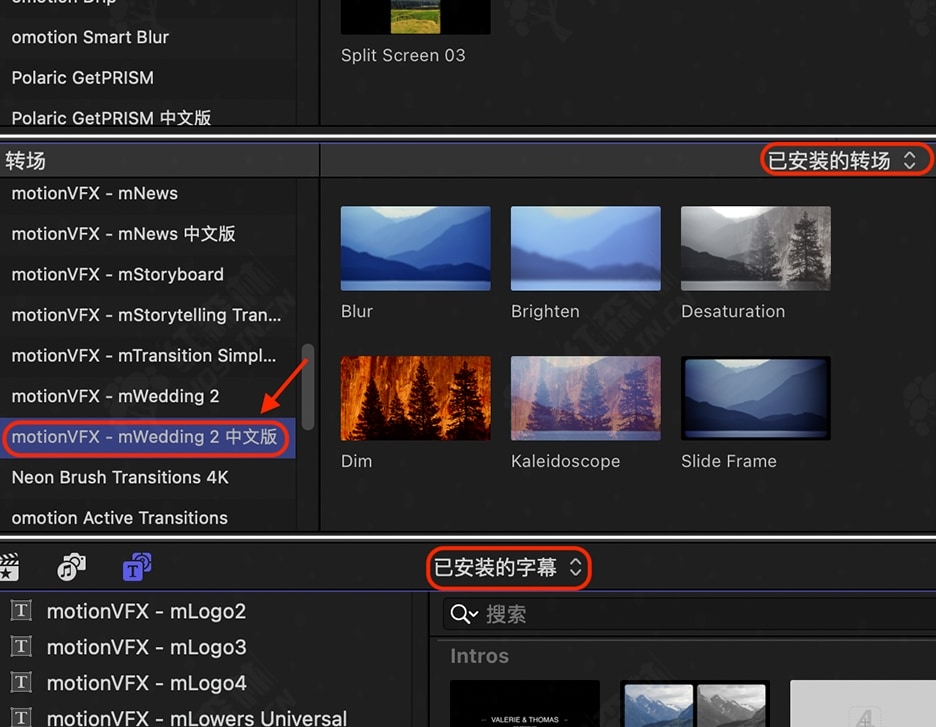Select omotion Active Transitions category

147,517
